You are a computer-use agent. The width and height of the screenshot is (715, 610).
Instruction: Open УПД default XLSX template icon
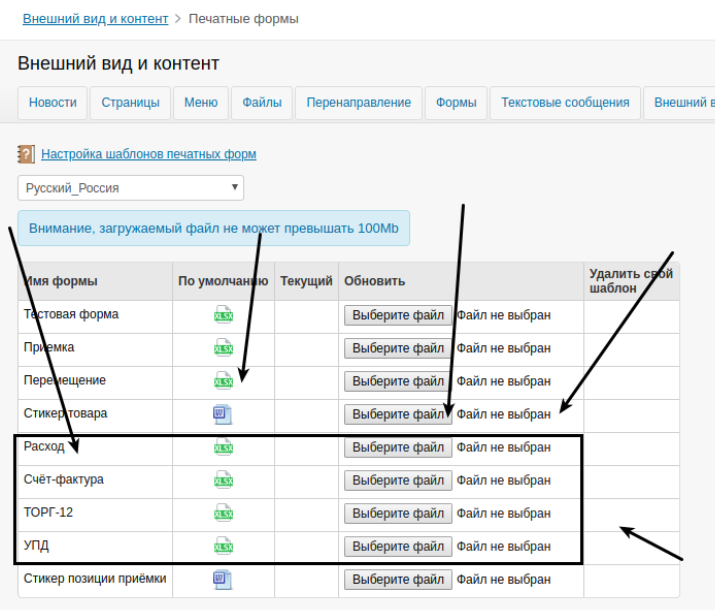(223, 546)
